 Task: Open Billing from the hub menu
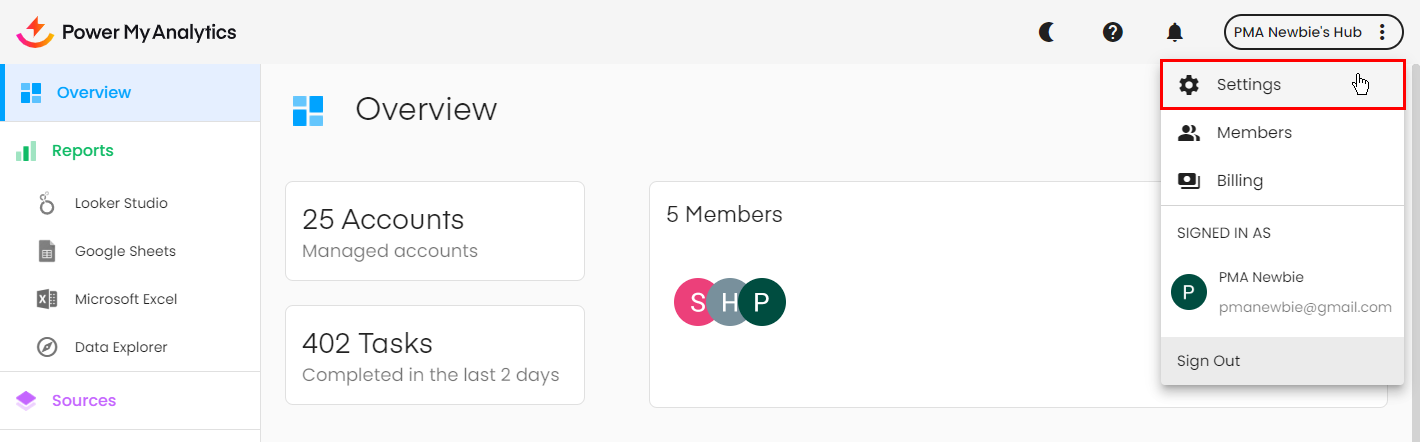click(x=1239, y=181)
